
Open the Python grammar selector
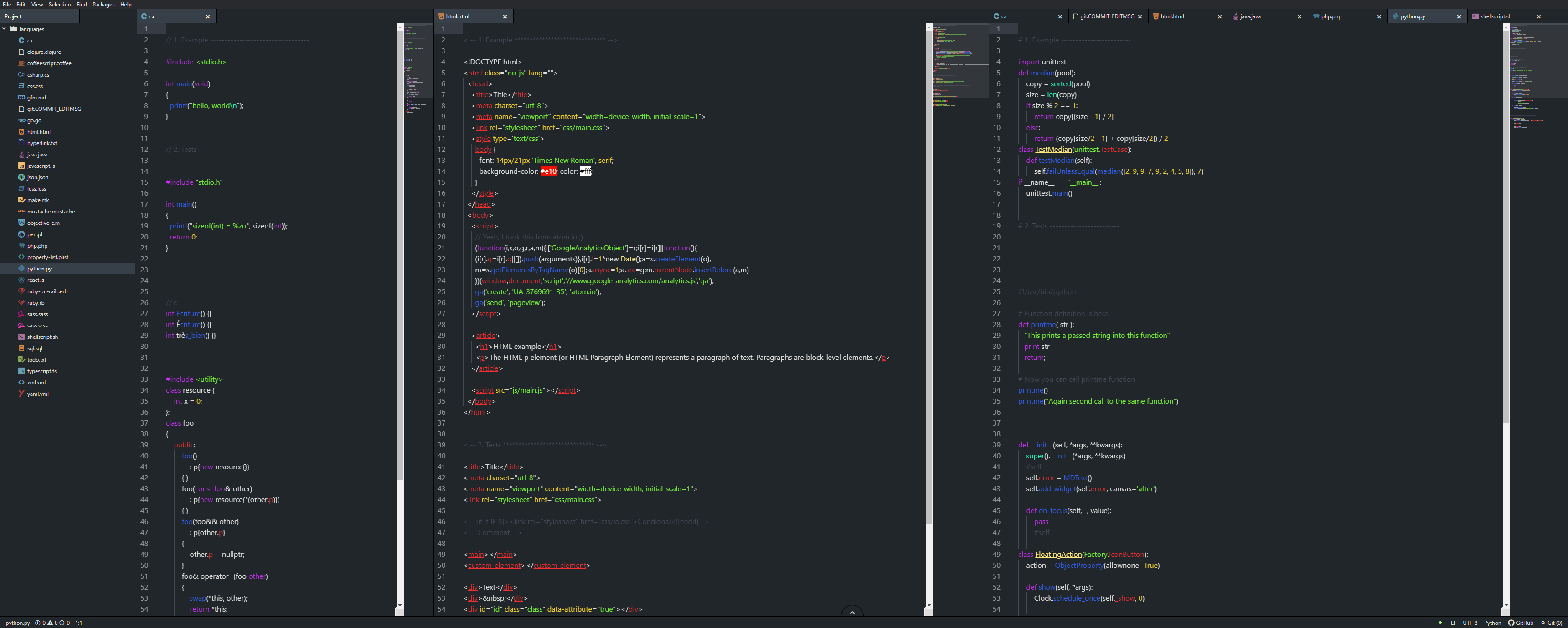click(x=1492, y=623)
